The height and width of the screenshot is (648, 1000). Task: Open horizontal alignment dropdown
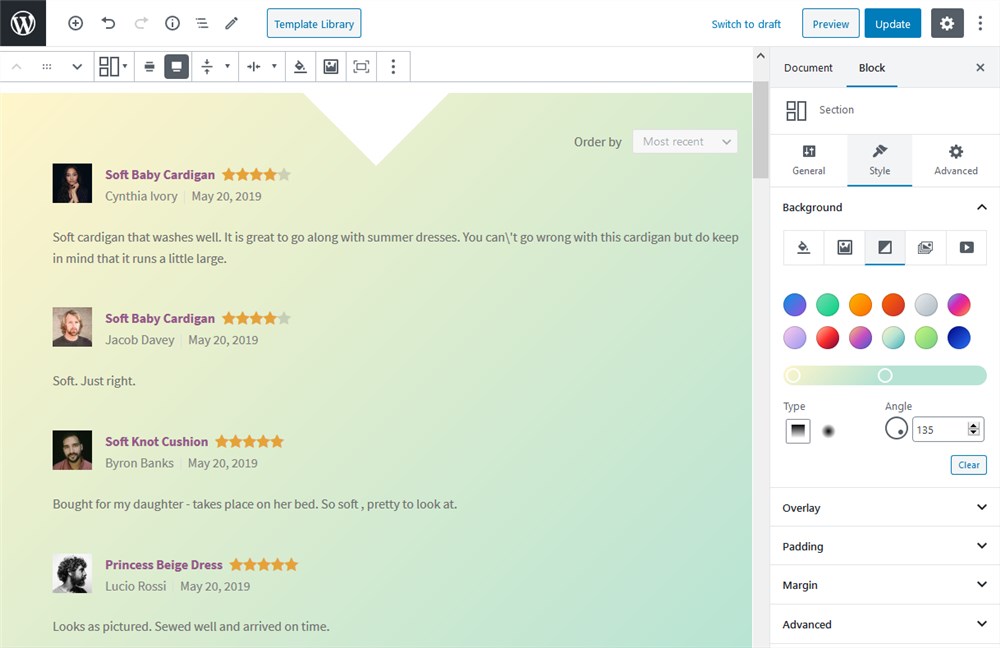point(261,66)
